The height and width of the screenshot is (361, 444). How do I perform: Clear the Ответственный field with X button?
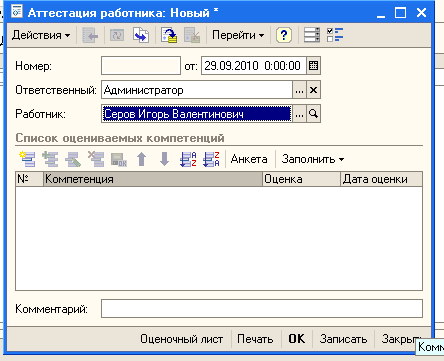click(x=313, y=90)
